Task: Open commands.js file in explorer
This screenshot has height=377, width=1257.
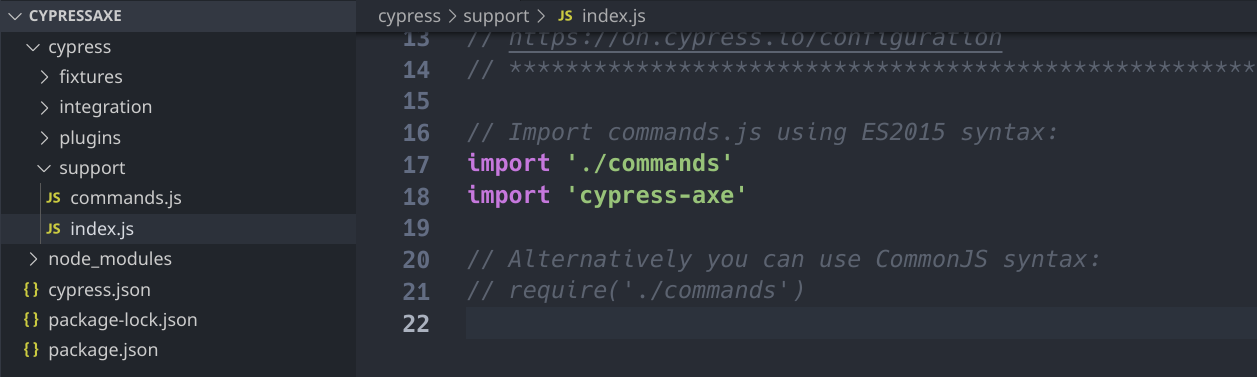Action: tap(126, 198)
